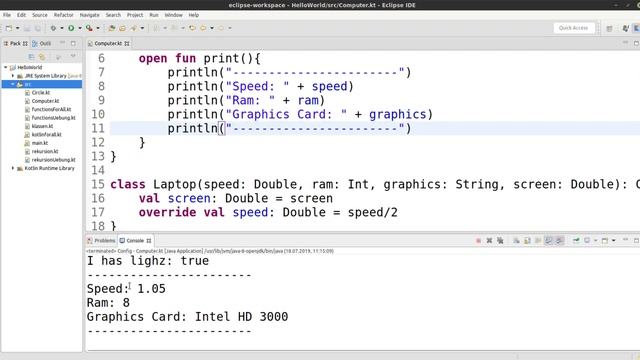Click the Save icon in the main toolbar

[27, 28]
